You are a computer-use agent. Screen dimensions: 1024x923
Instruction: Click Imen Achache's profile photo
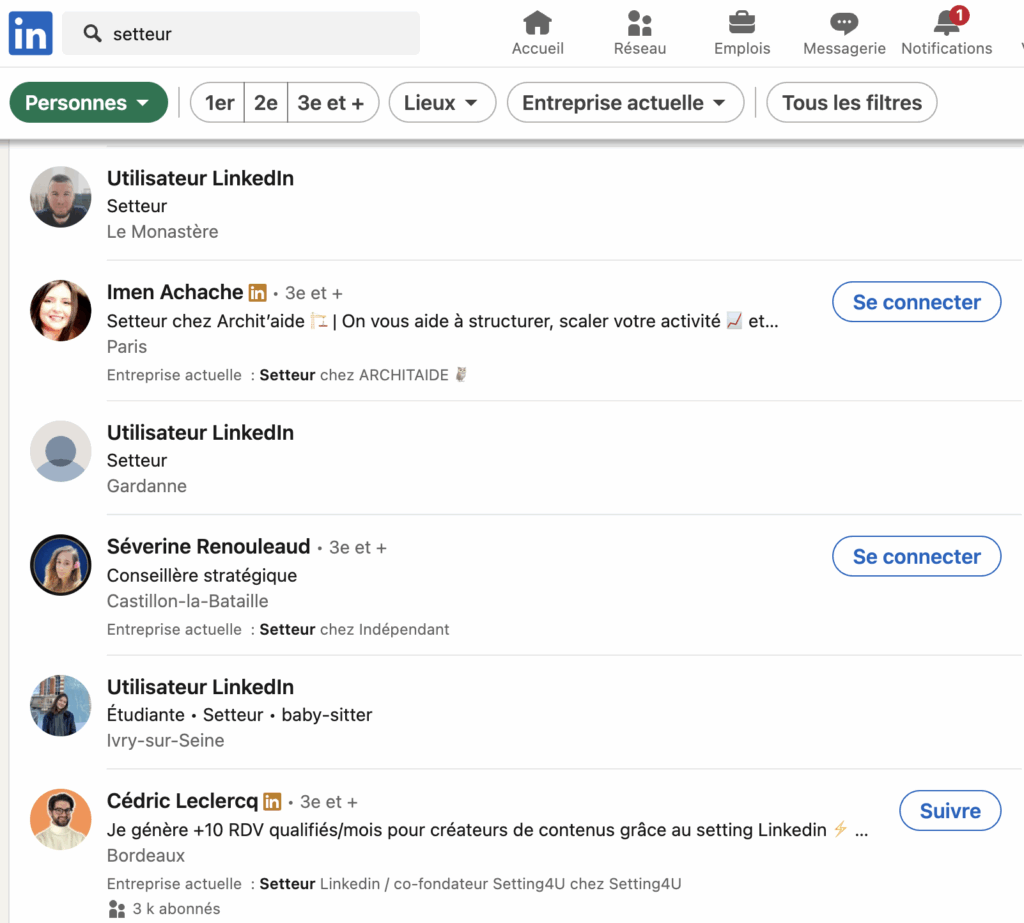coord(61,311)
